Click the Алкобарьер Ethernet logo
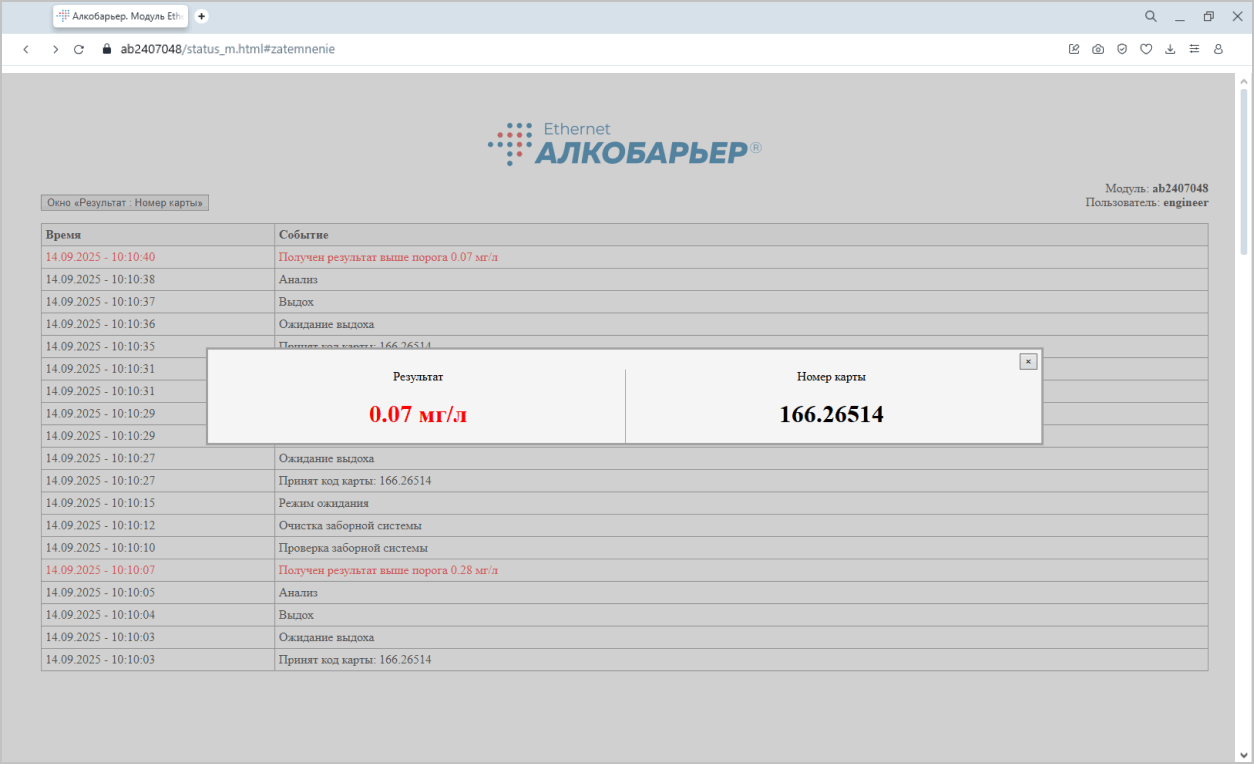1254x764 pixels. 625,143
